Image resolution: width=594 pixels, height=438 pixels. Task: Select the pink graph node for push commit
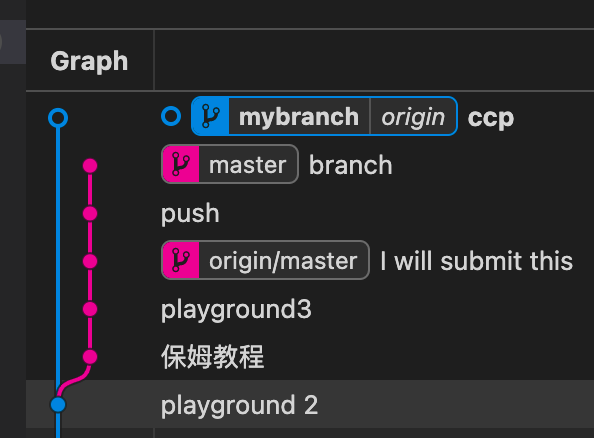tap(90, 214)
